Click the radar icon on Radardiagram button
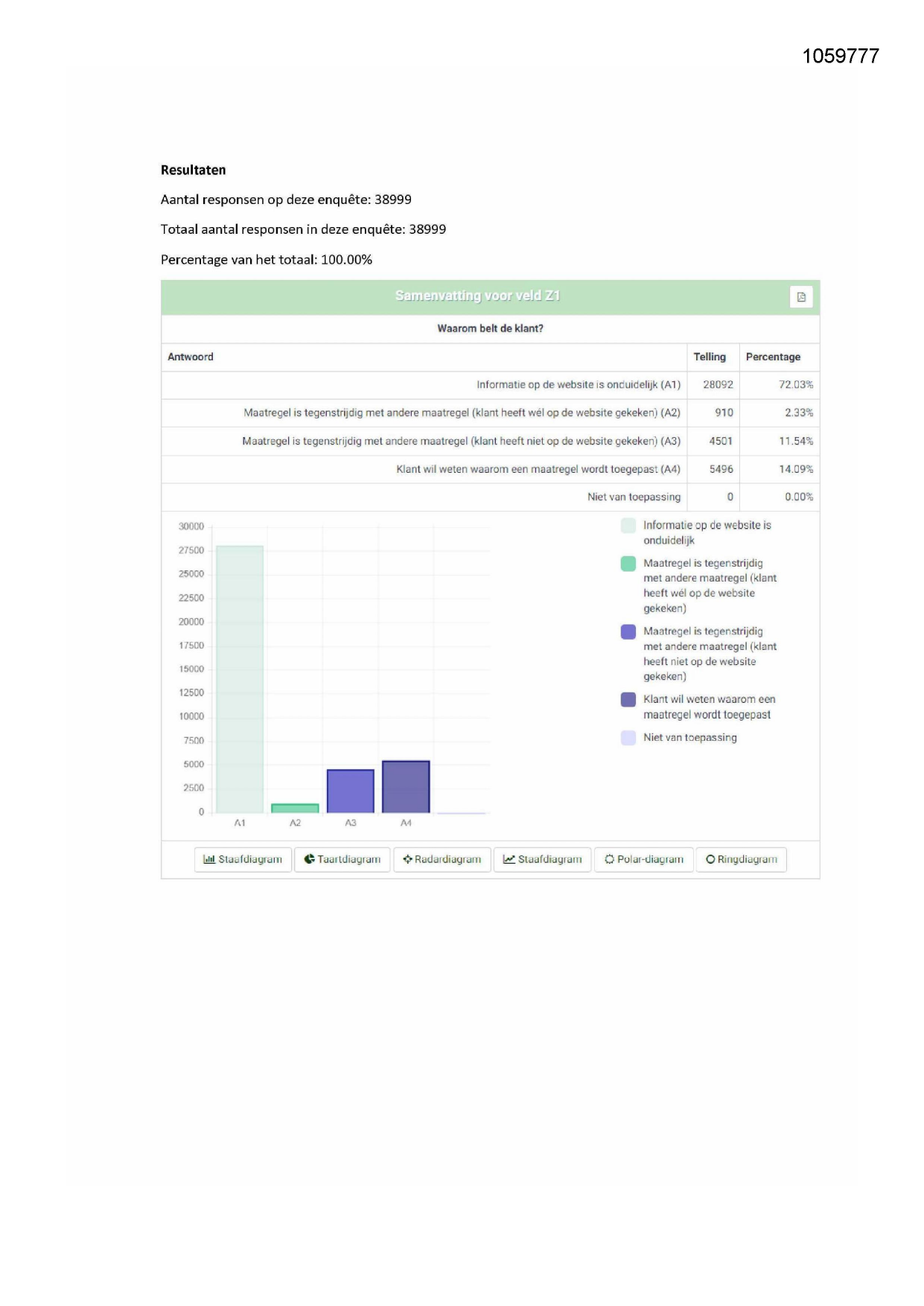 407,859
